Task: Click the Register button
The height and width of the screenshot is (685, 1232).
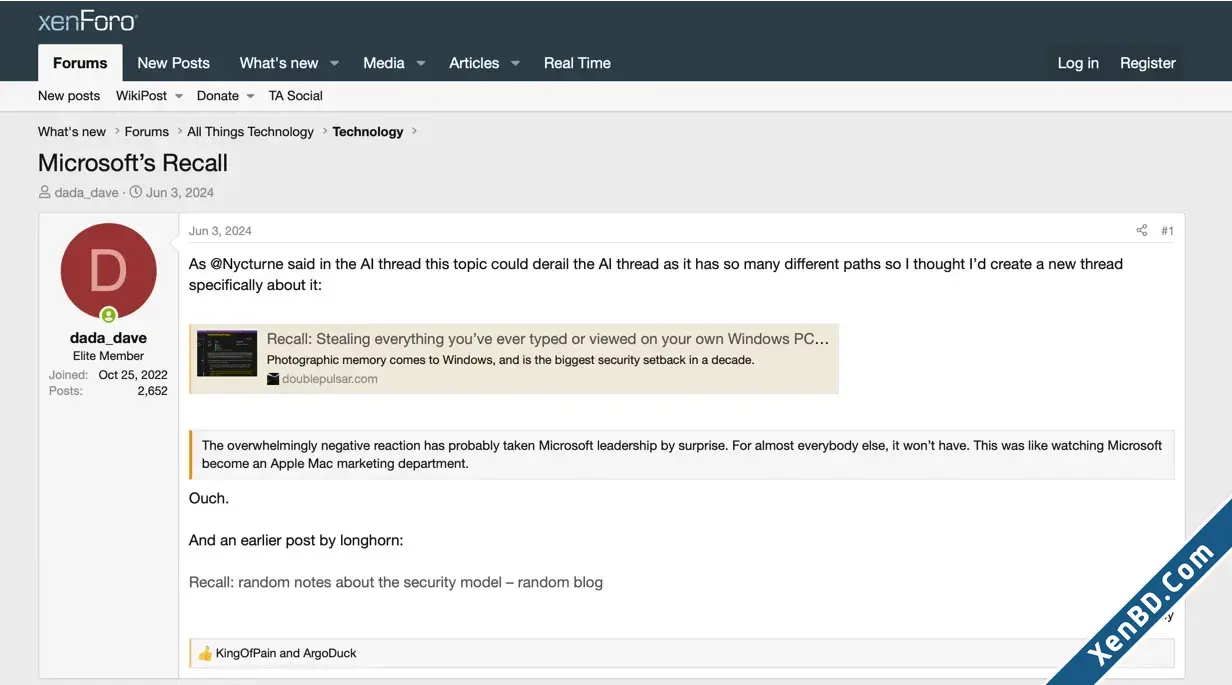Action: [x=1147, y=63]
